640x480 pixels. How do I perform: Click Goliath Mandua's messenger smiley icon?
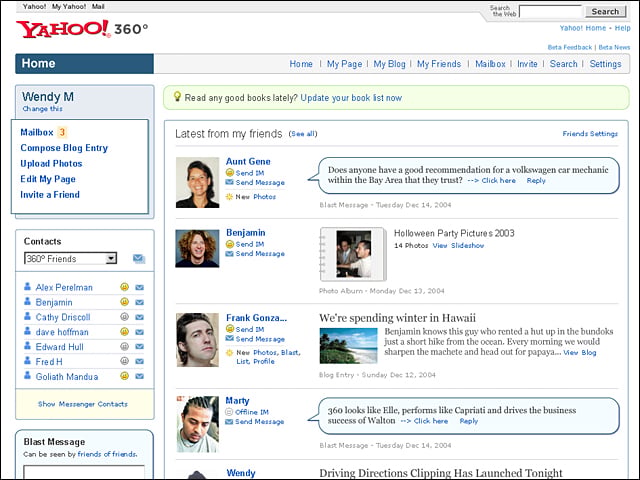pyautogui.click(x=124, y=376)
